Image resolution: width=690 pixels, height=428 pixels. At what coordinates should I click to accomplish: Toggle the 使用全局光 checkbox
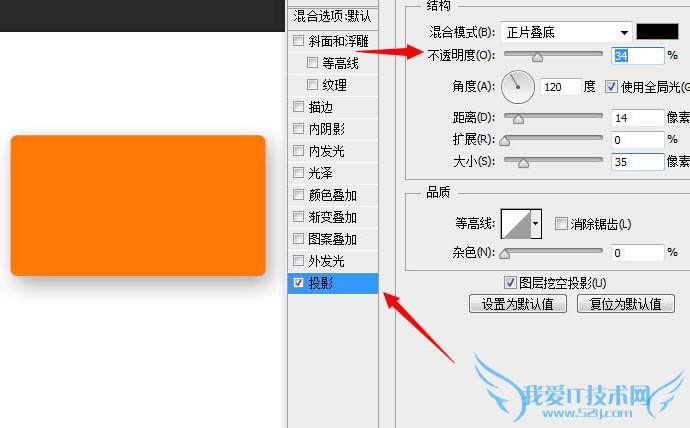(x=611, y=87)
